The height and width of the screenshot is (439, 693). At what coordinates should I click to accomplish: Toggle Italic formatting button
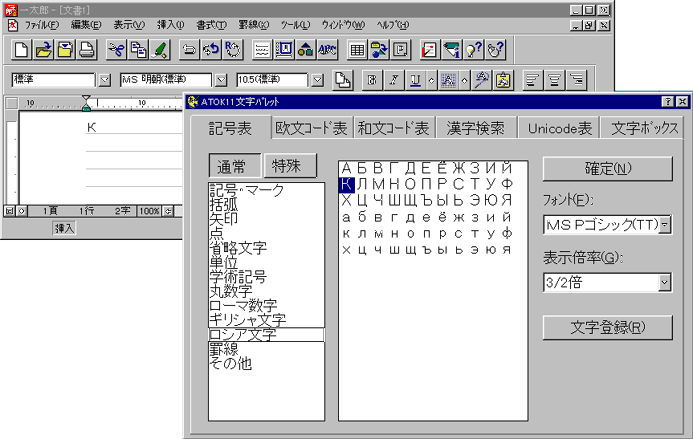pyautogui.click(x=393, y=80)
